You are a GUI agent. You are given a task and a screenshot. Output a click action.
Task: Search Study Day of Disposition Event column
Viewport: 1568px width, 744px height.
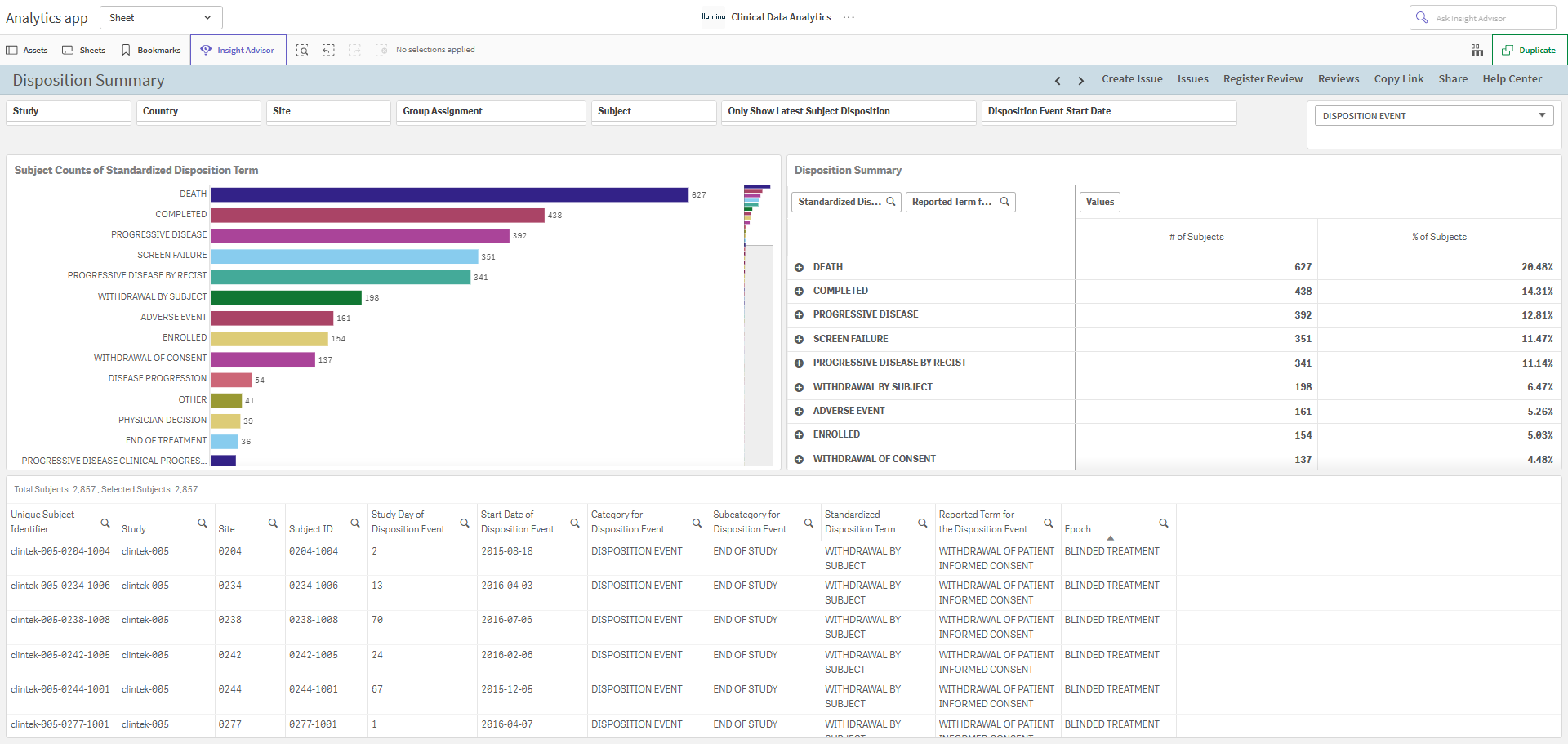pyautogui.click(x=465, y=523)
